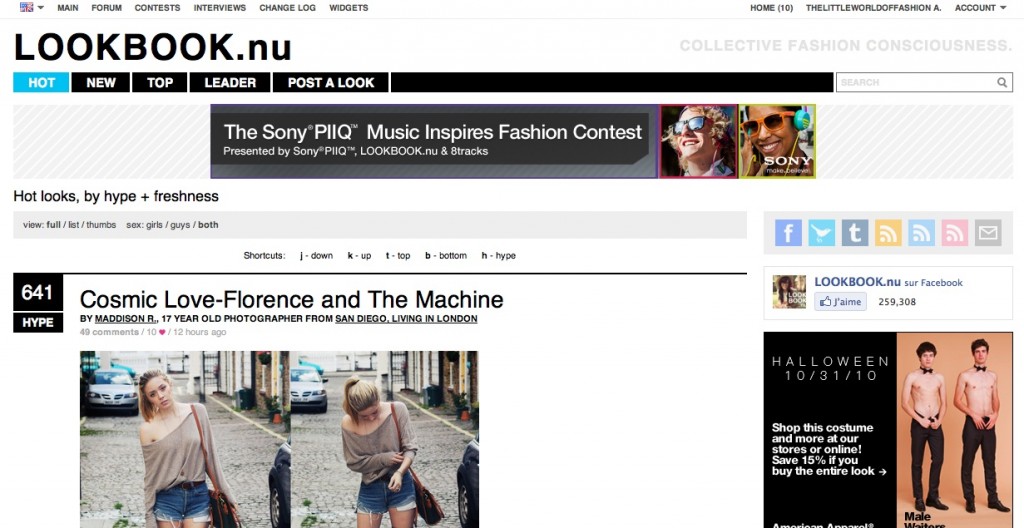Open the right look photo looking down
Image resolution: width=1024 pixels, height=528 pixels.
[385, 439]
